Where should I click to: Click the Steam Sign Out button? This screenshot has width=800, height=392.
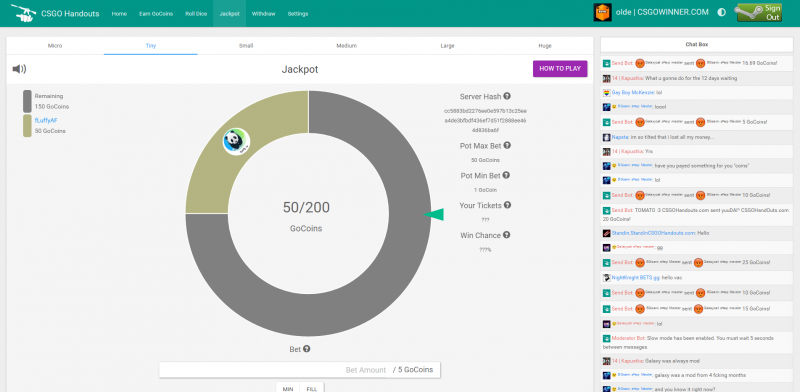[759, 13]
